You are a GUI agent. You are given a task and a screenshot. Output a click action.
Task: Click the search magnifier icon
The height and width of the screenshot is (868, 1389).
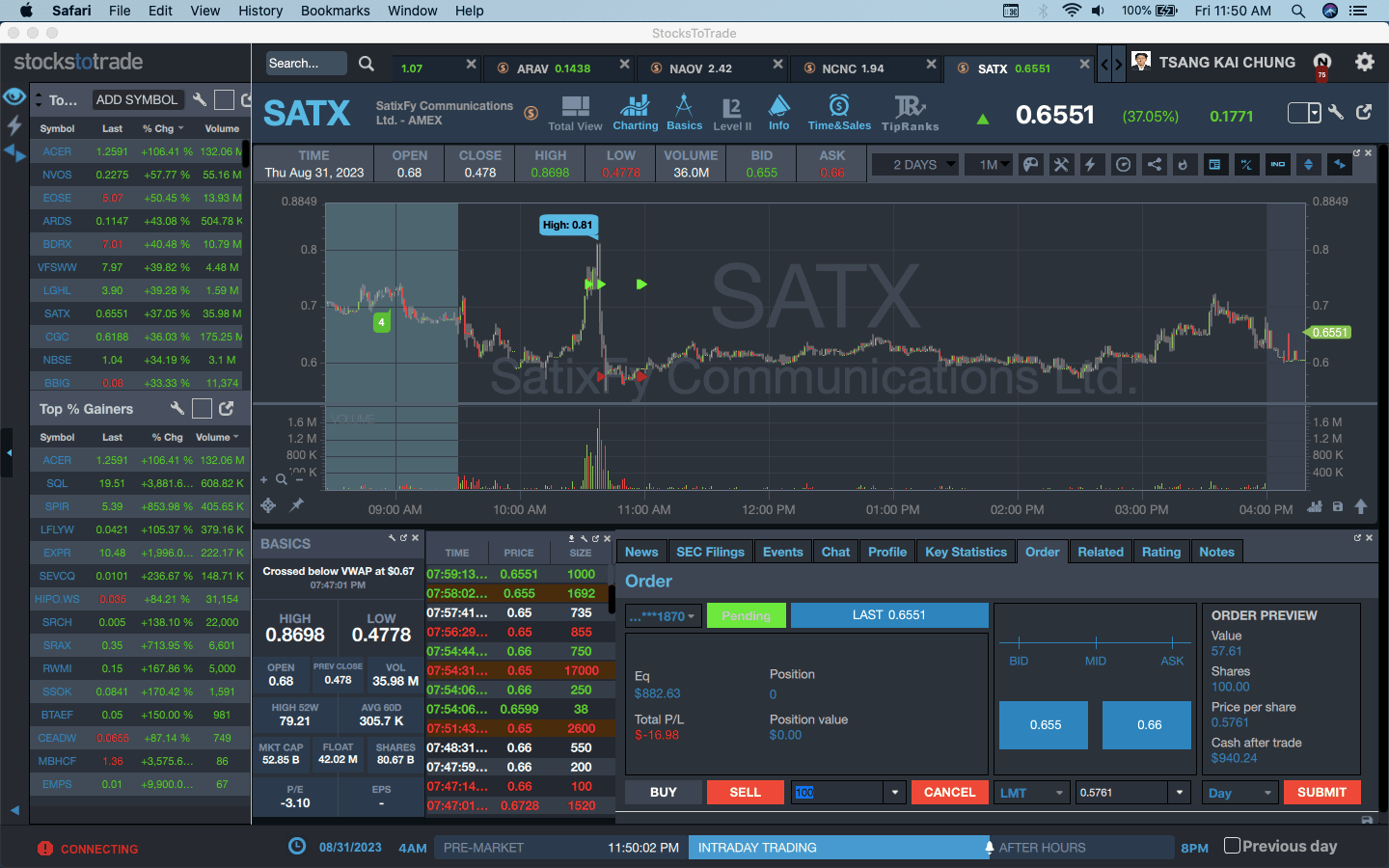point(367,64)
